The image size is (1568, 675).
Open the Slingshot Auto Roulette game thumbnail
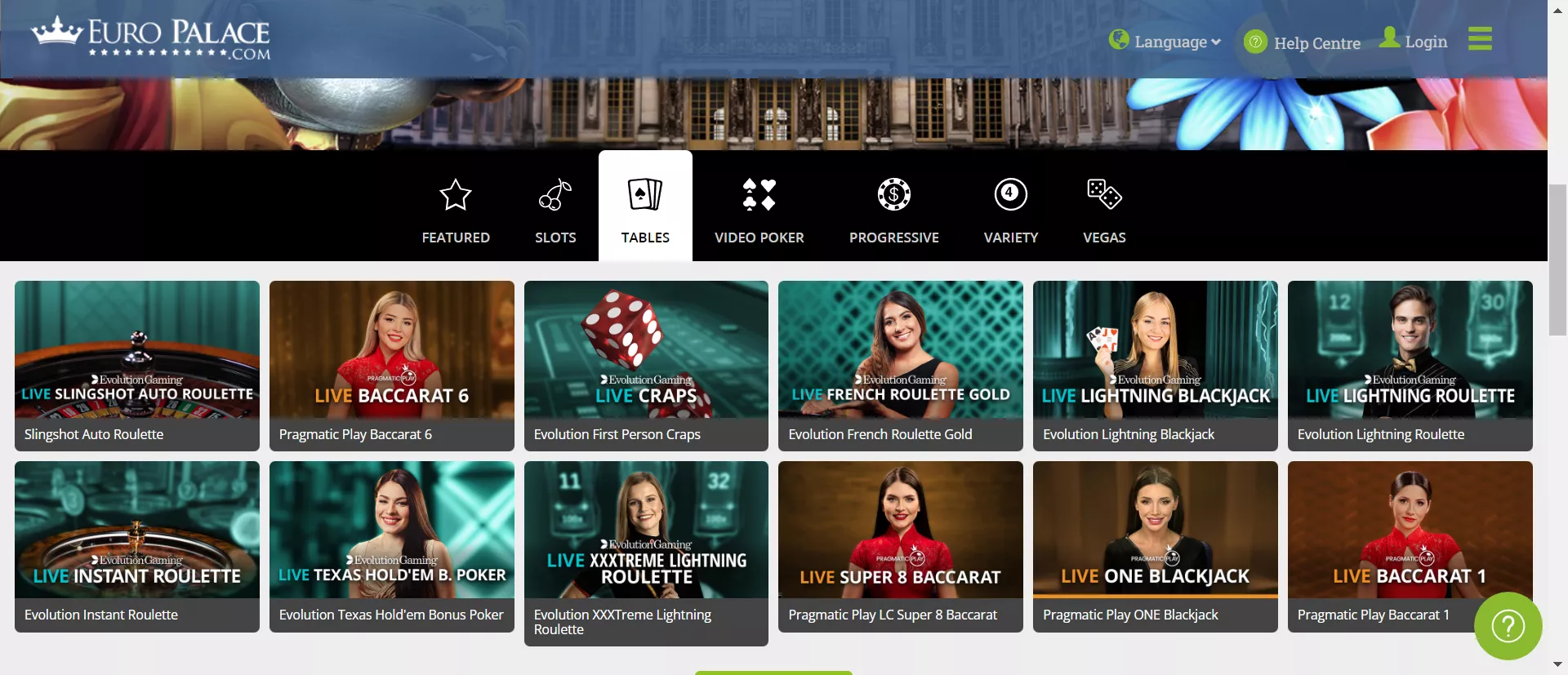(137, 351)
